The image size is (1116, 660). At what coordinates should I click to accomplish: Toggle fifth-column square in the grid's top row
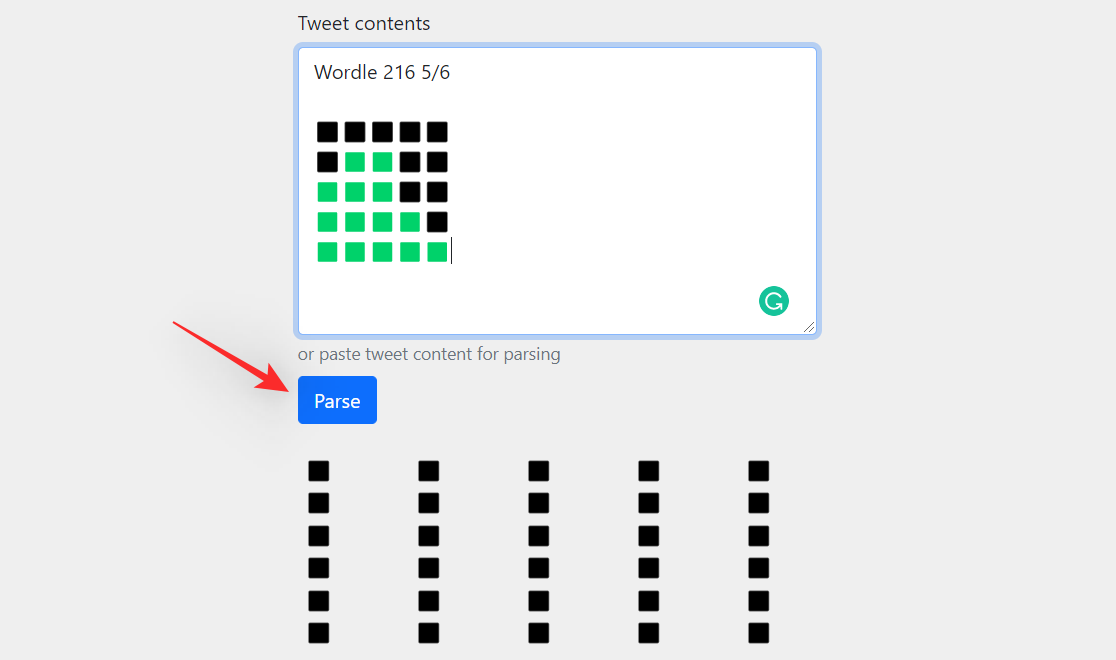[x=759, y=471]
